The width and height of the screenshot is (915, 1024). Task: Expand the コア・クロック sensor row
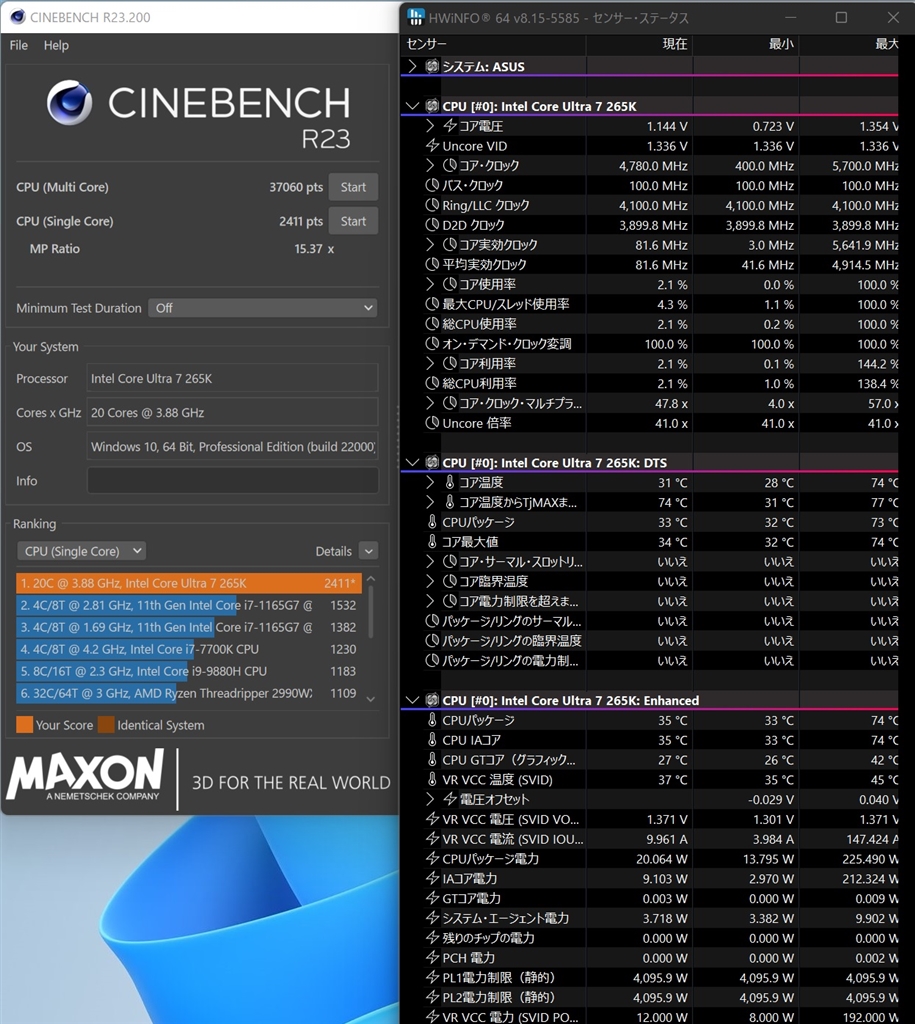point(430,165)
